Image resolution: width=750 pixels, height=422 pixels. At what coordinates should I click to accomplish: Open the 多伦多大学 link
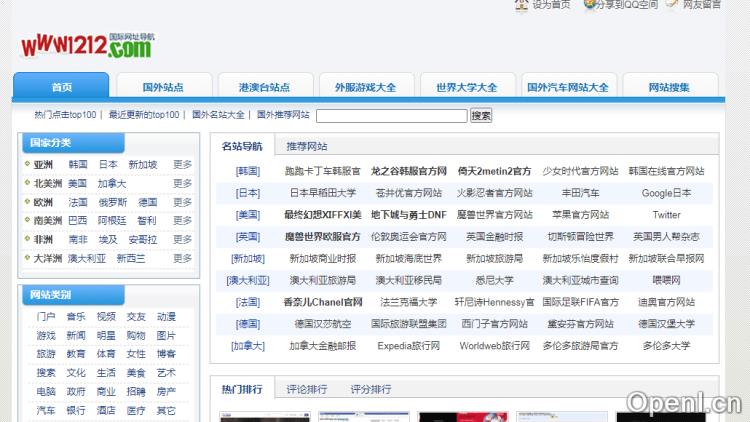[666, 346]
